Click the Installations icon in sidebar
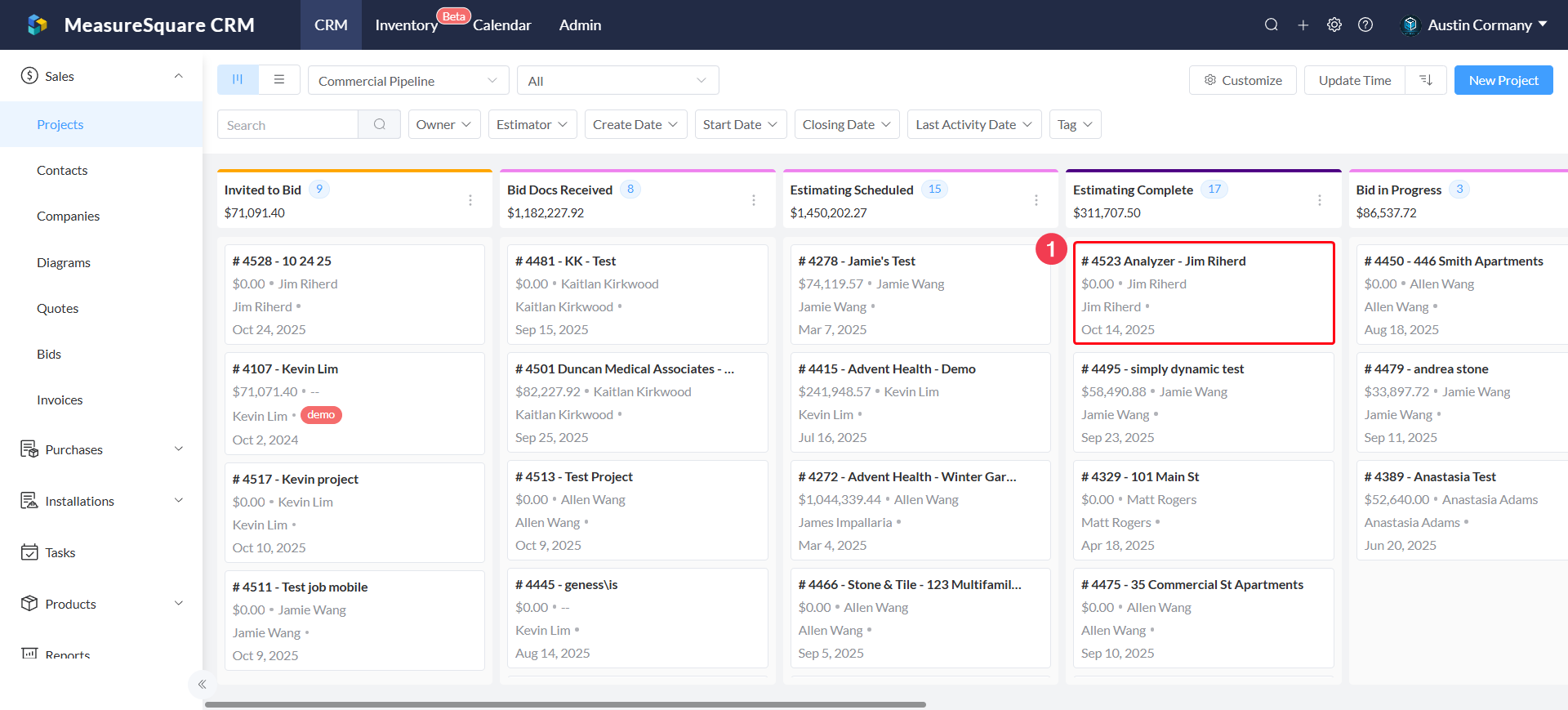This screenshot has width=1568, height=710. 29,501
